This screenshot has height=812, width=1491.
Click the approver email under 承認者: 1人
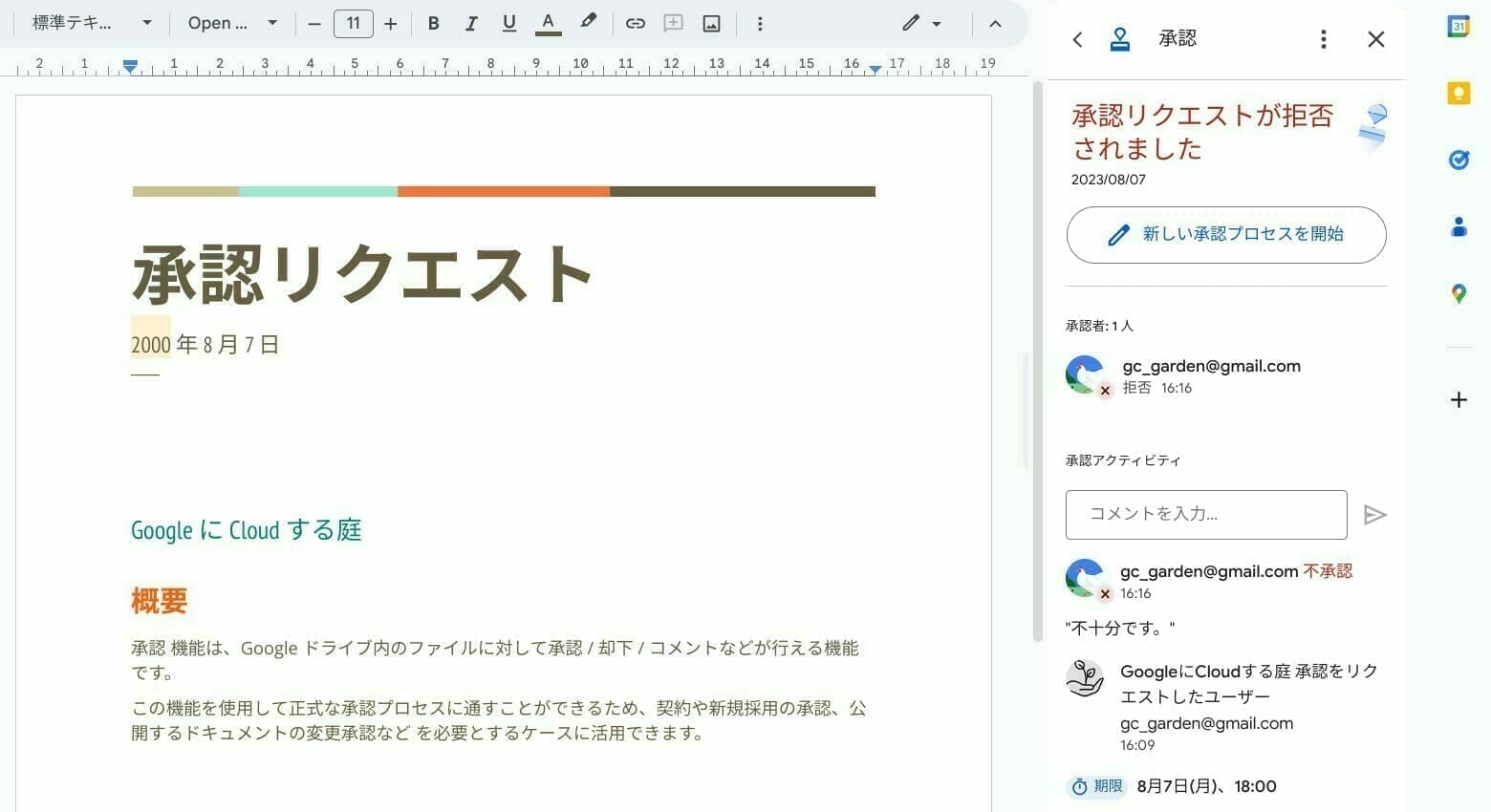[x=1211, y=366]
